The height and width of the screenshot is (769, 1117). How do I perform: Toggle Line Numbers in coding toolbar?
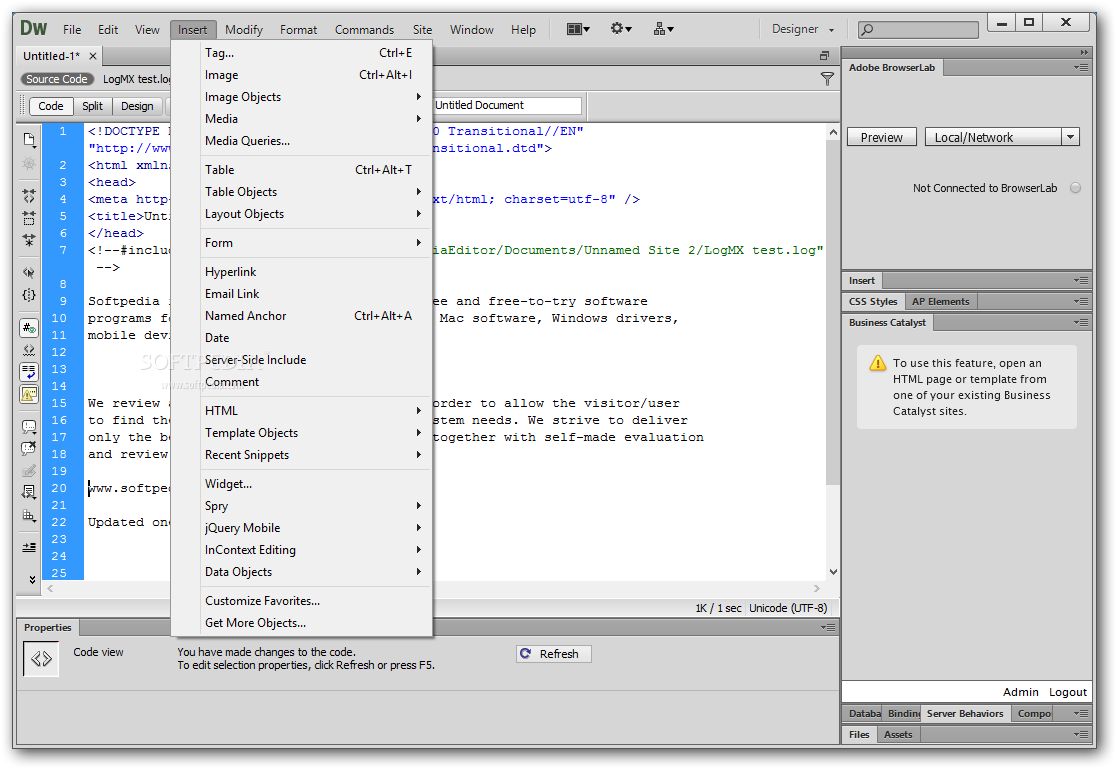click(28, 328)
